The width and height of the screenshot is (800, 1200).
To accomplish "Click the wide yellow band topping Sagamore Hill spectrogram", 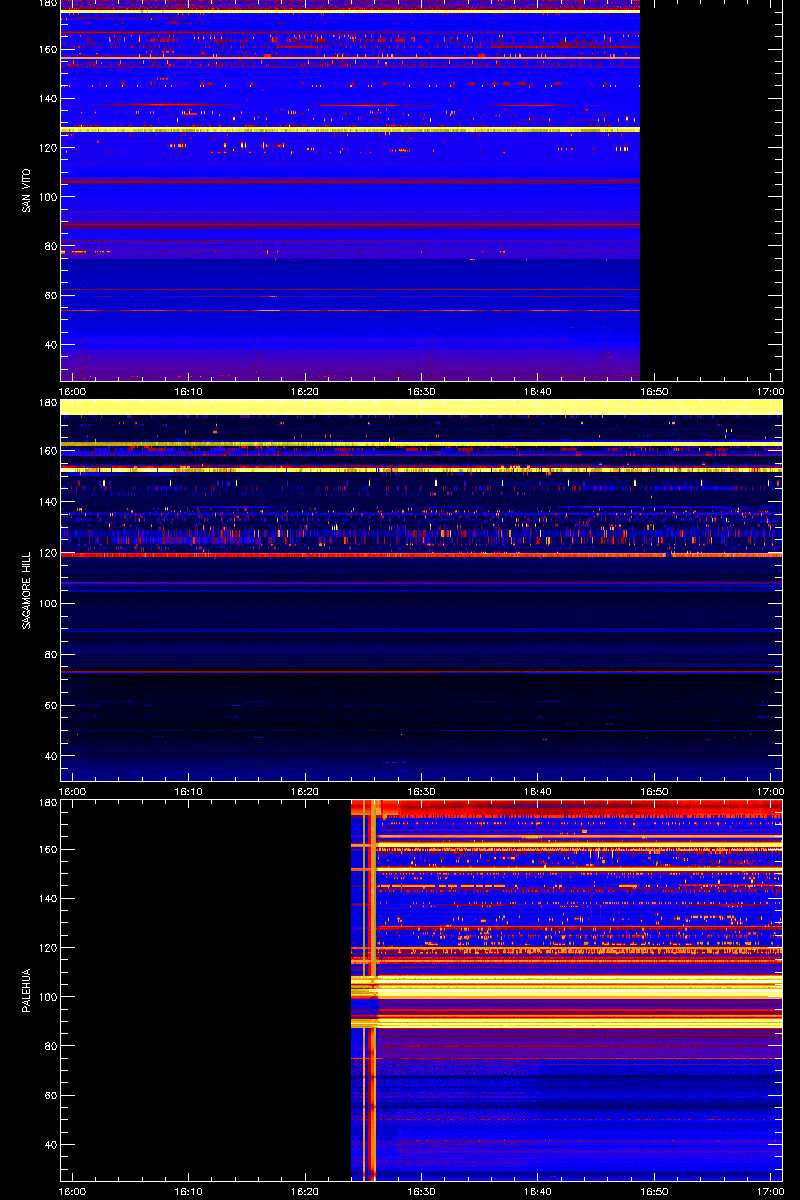I will tap(421, 407).
